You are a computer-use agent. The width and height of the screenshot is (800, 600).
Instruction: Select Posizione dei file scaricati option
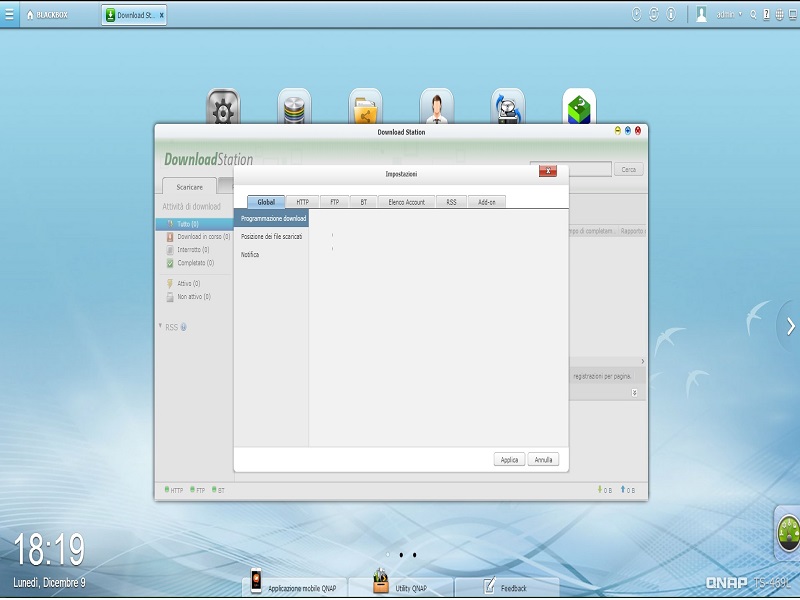(271, 236)
